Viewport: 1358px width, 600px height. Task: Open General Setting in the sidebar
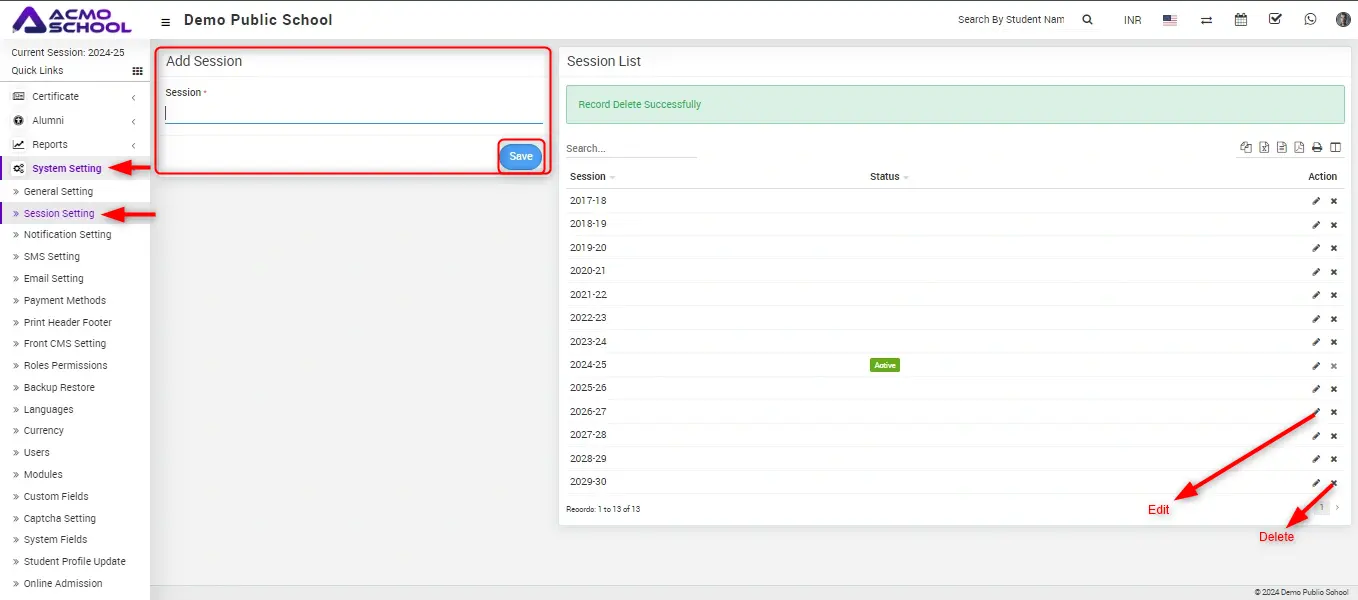[x=58, y=192]
